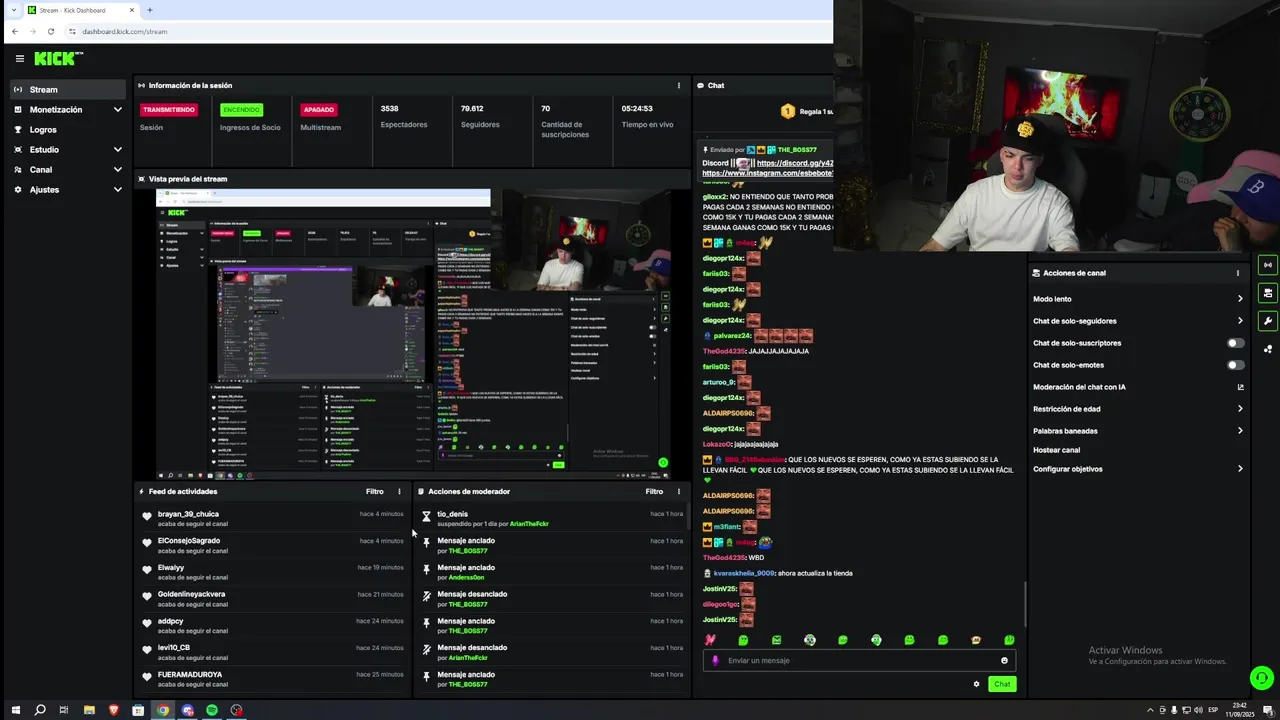This screenshot has height=720, width=1280.
Task: Open the emoji picker in message box
Action: [x=1004, y=660]
